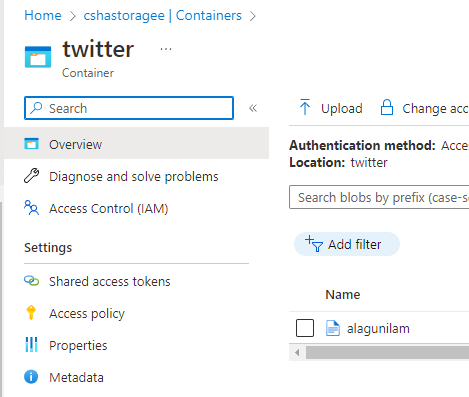Click the horizontal scrollbar left arrow

(x=297, y=352)
